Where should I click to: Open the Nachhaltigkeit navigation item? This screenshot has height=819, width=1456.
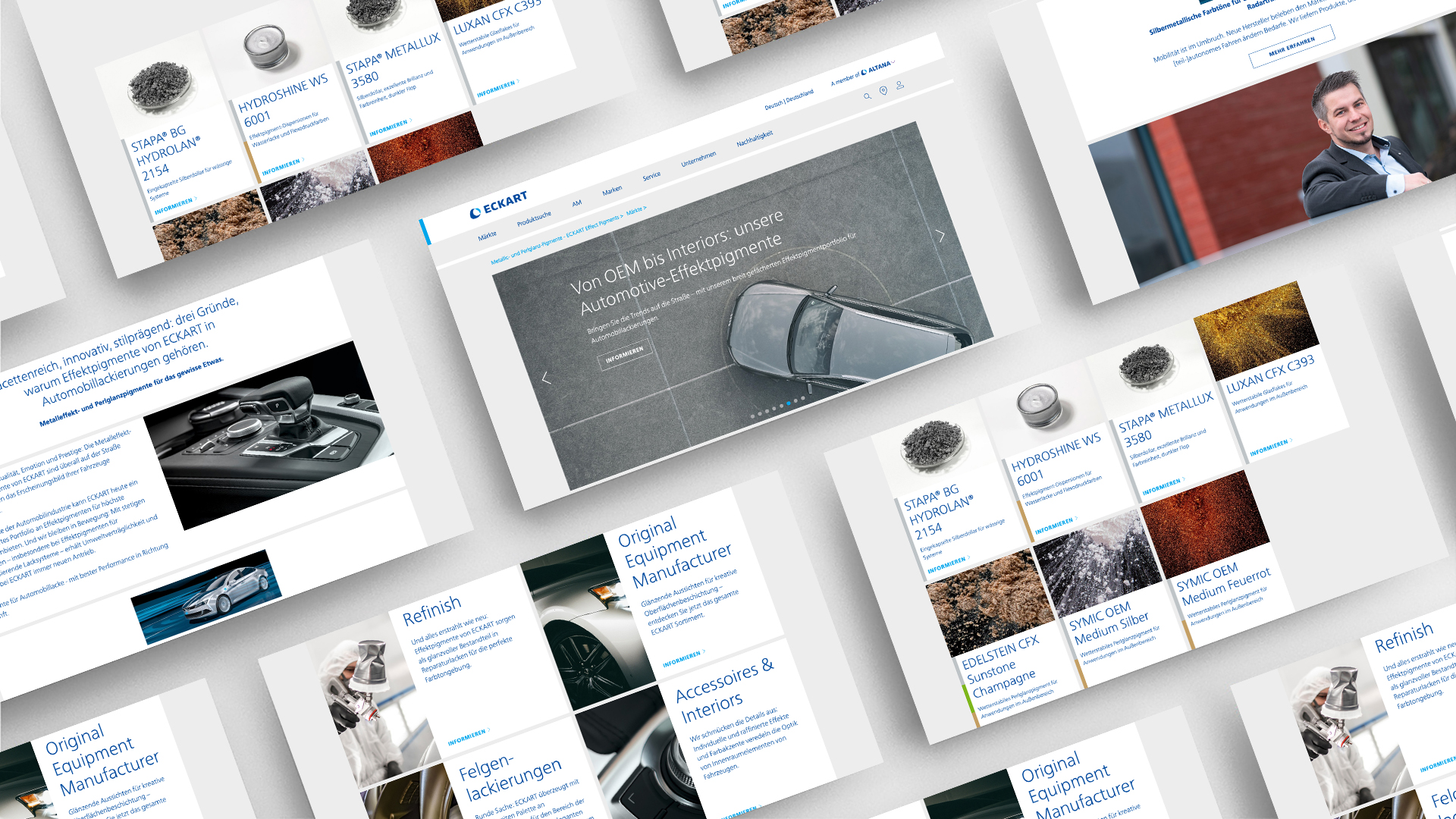click(x=755, y=139)
